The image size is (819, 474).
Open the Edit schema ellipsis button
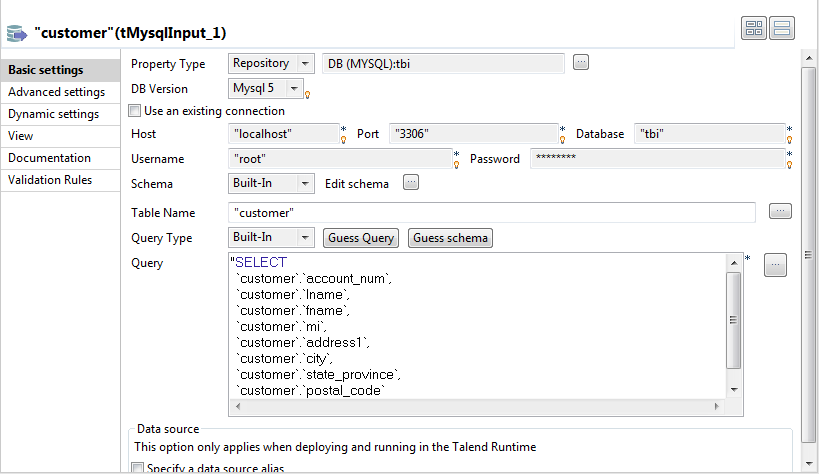[x=411, y=183]
